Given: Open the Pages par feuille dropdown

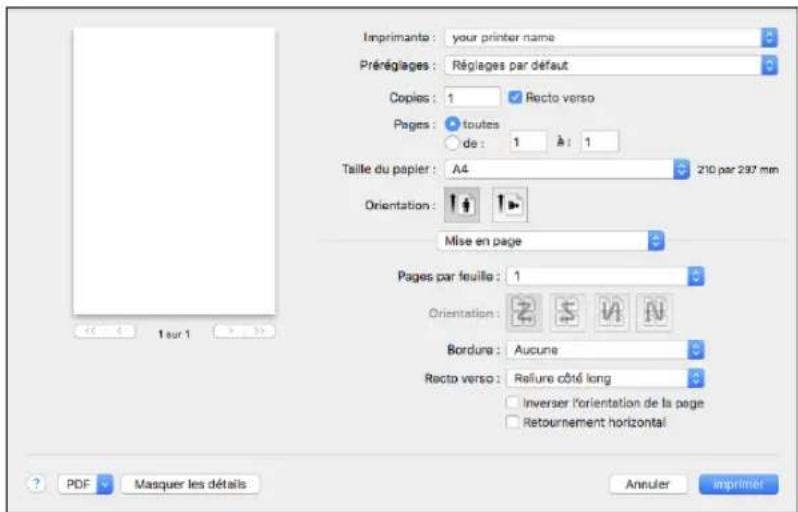Looking at the screenshot, I should [x=606, y=276].
